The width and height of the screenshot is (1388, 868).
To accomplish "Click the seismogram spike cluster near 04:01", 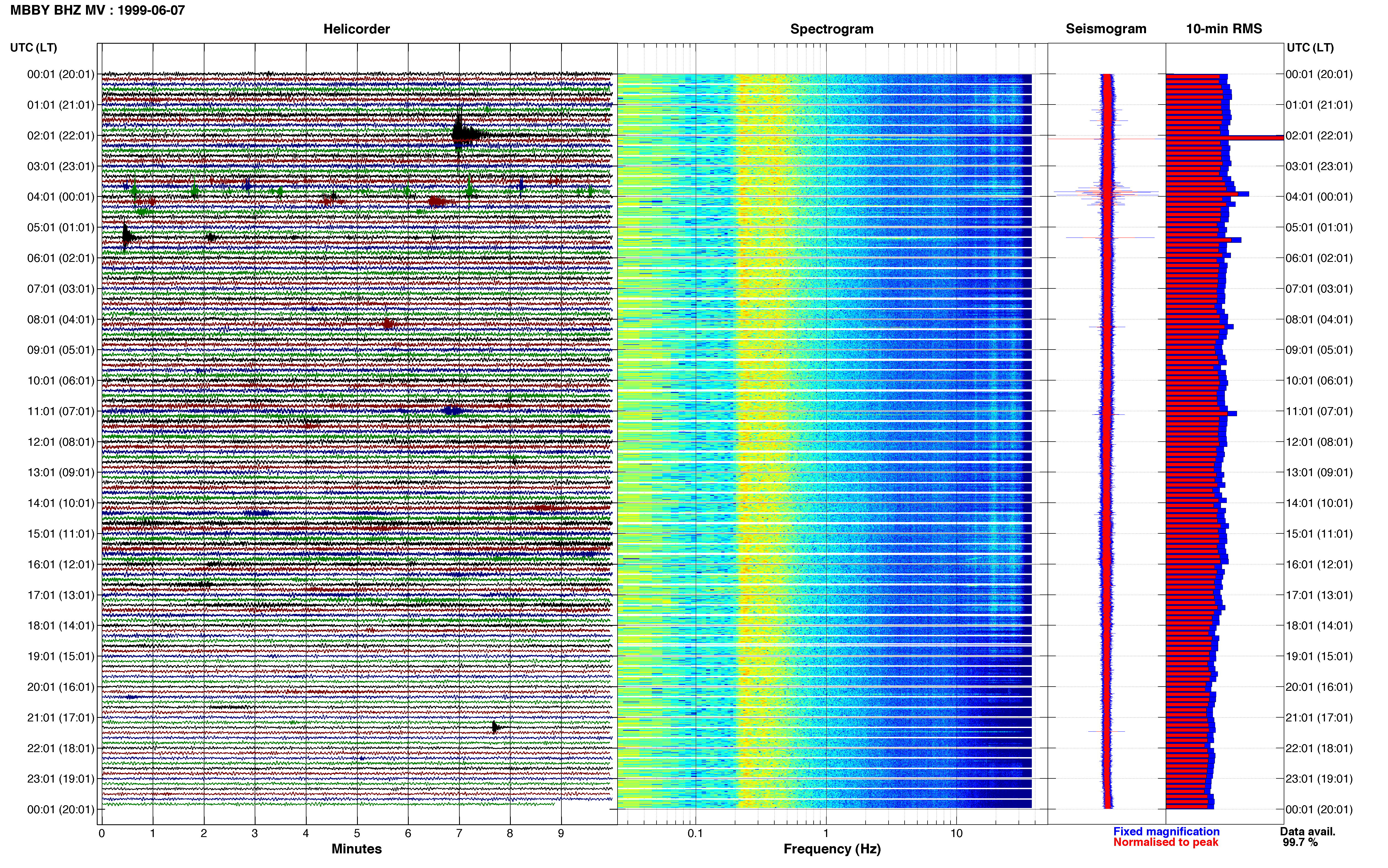I will 1107,194.
